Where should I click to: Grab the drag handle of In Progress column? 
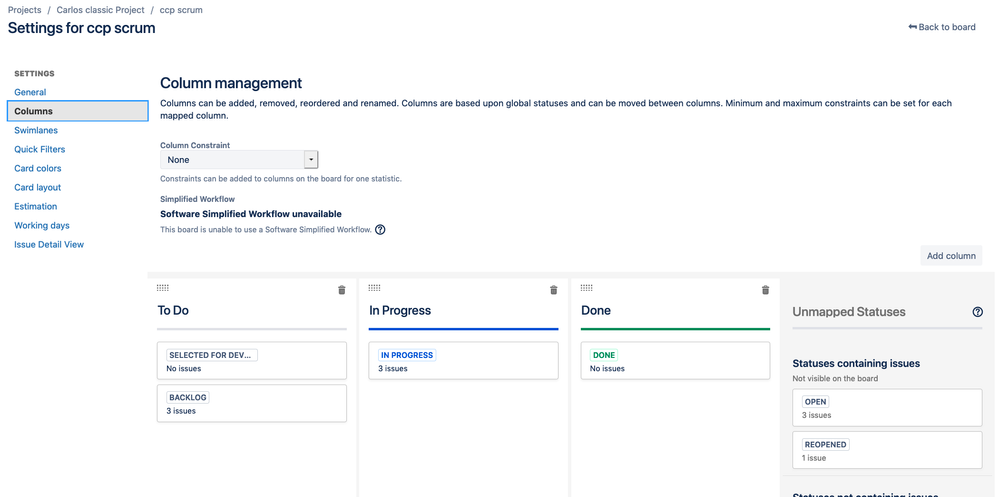[375, 288]
